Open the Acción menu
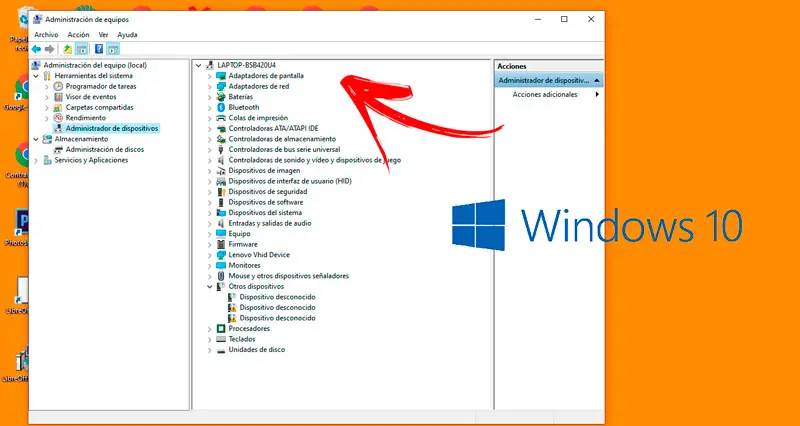 click(x=79, y=35)
